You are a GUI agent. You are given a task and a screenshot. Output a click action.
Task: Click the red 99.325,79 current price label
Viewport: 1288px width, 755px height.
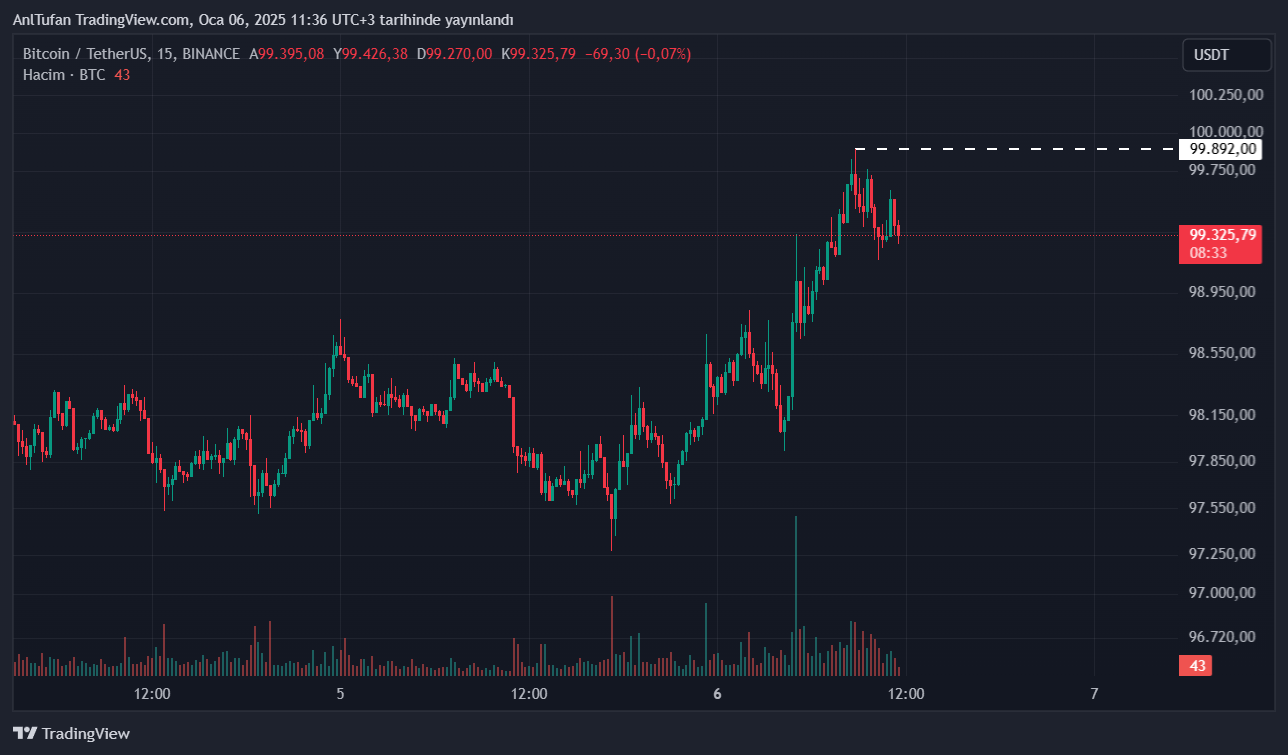[1220, 235]
